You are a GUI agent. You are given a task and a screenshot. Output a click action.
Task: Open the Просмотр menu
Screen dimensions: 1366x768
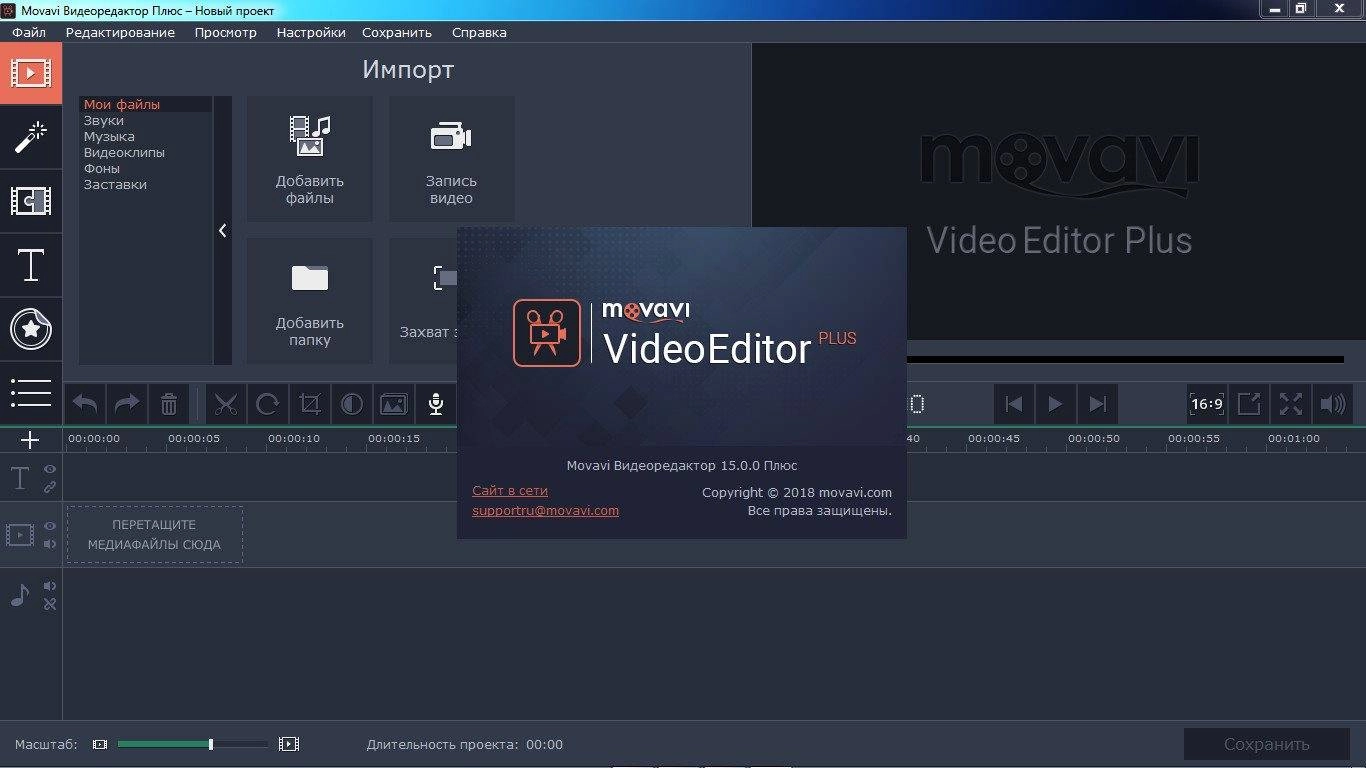point(226,32)
